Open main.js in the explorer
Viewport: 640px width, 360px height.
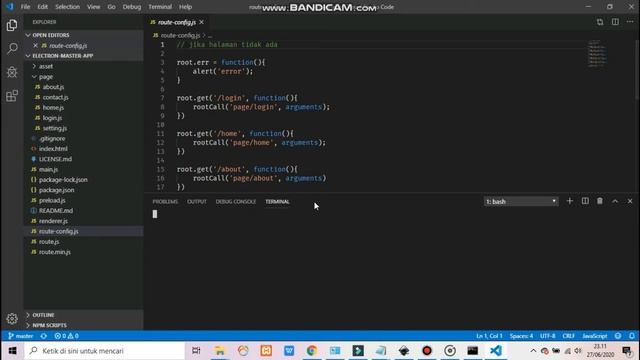49,169
